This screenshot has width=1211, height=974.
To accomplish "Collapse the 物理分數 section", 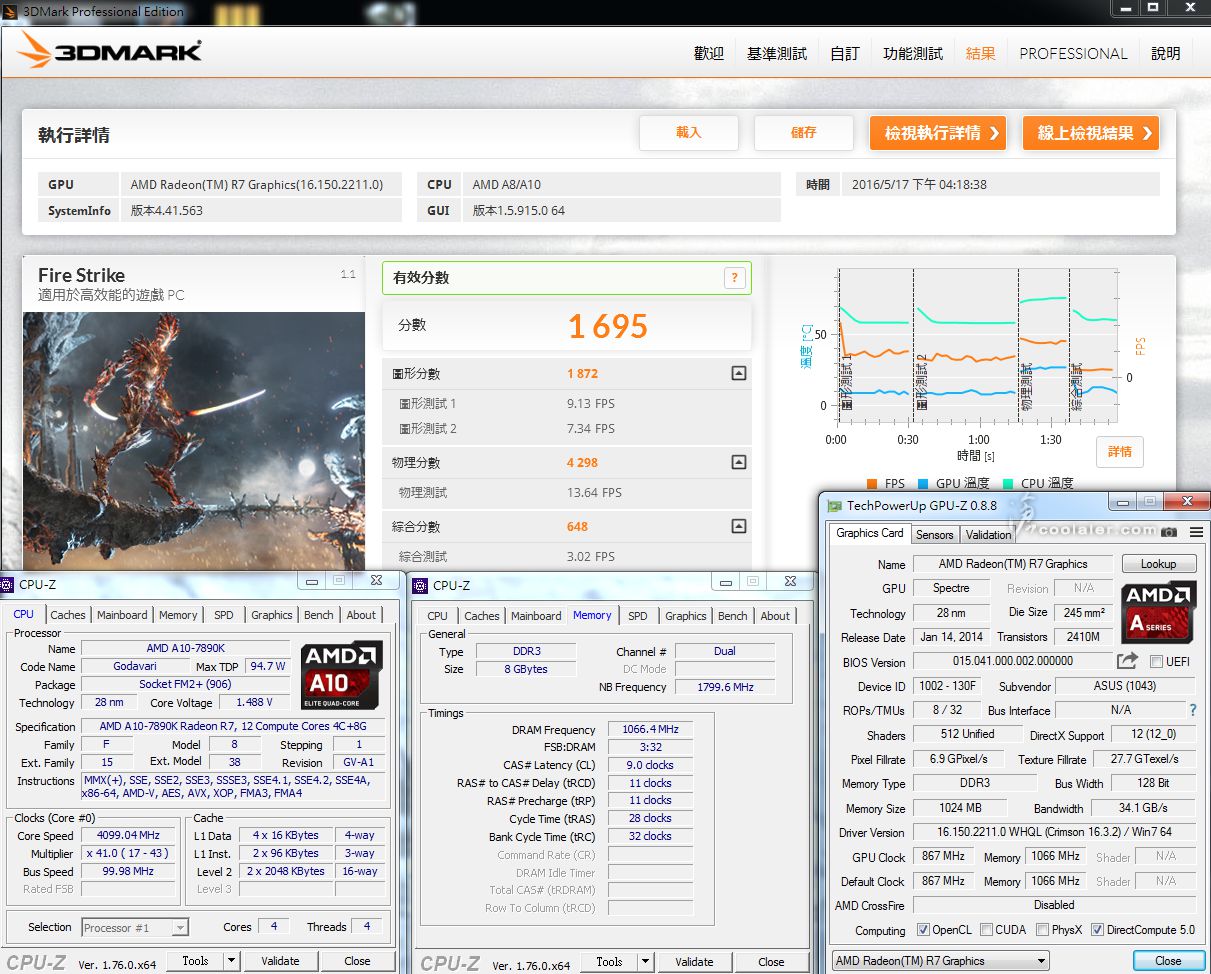I will (738, 462).
